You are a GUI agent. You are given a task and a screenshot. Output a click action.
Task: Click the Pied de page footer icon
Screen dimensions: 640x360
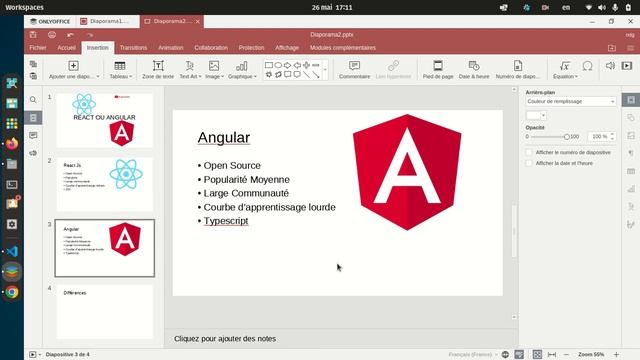pyautogui.click(x=438, y=65)
